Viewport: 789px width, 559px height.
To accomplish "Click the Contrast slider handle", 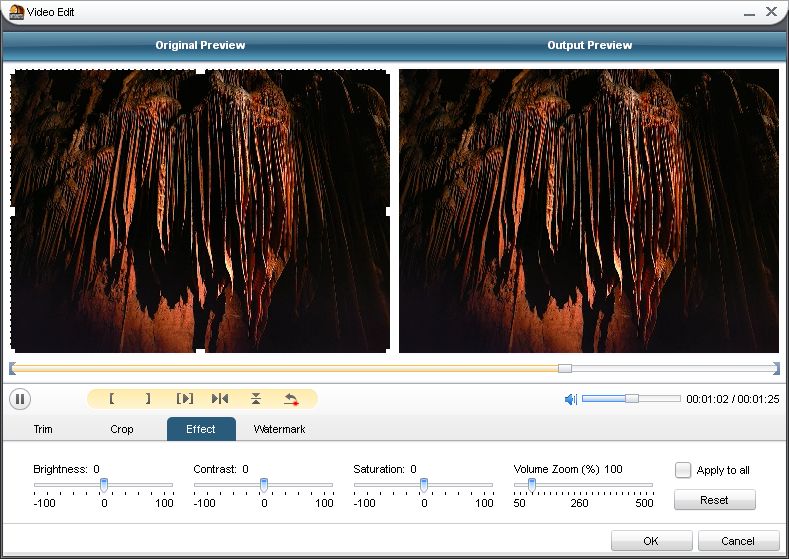I will (264, 485).
